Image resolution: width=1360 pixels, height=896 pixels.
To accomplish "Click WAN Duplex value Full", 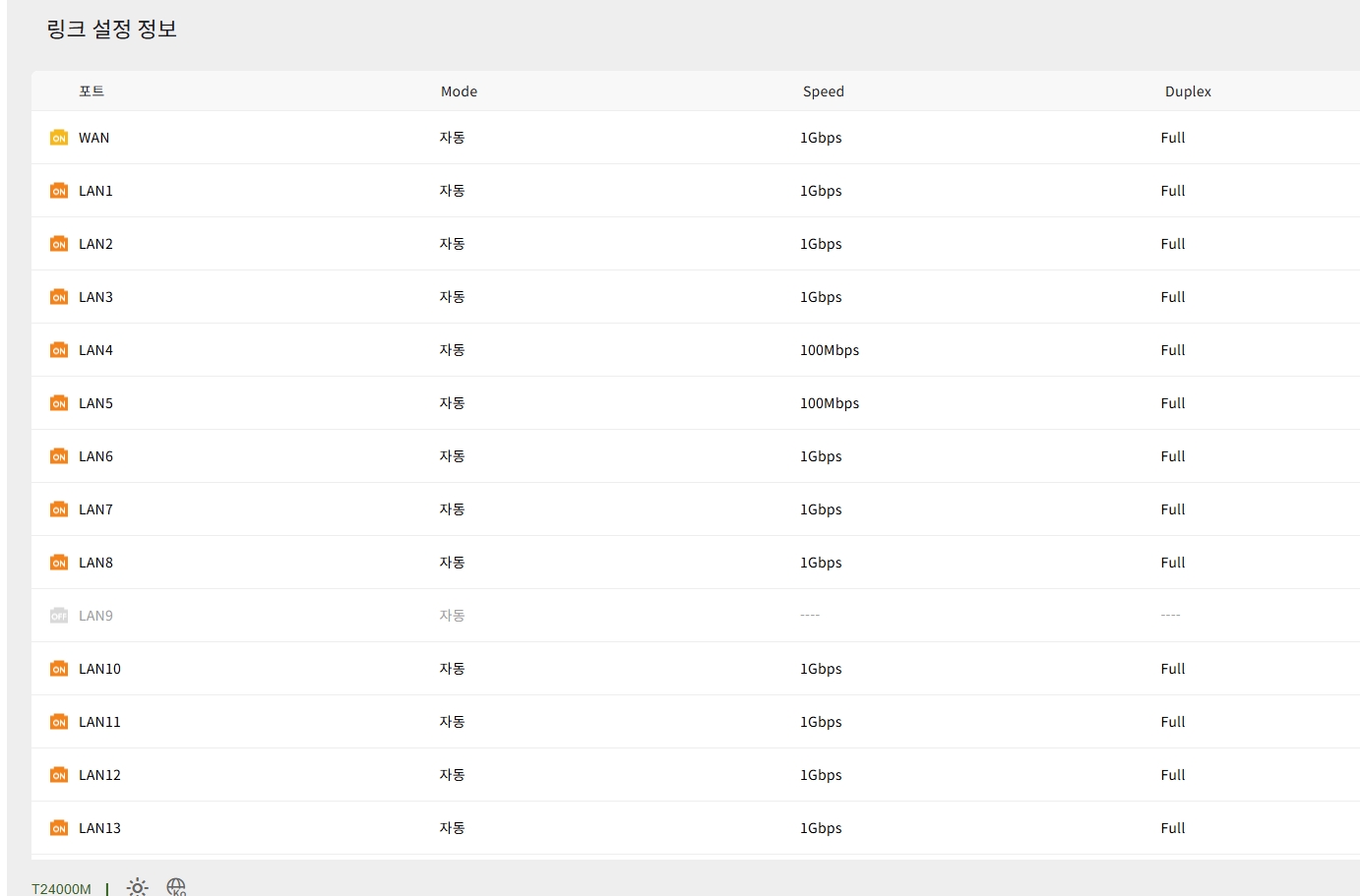I will (1172, 138).
